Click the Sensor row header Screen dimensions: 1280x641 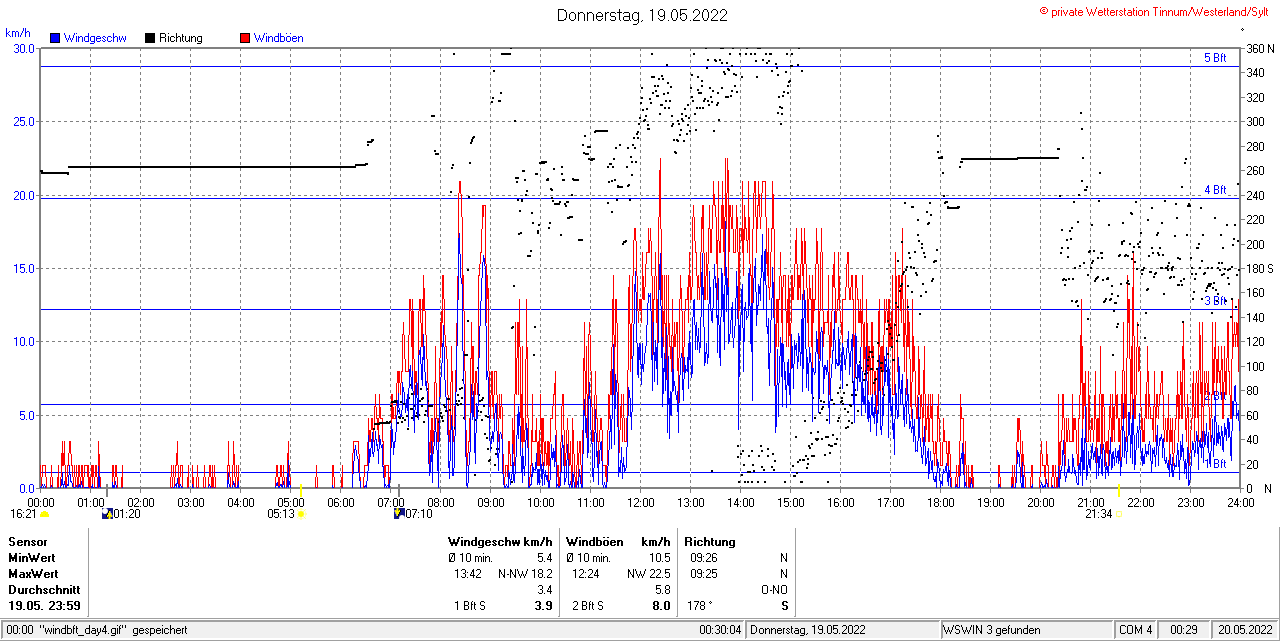point(28,541)
